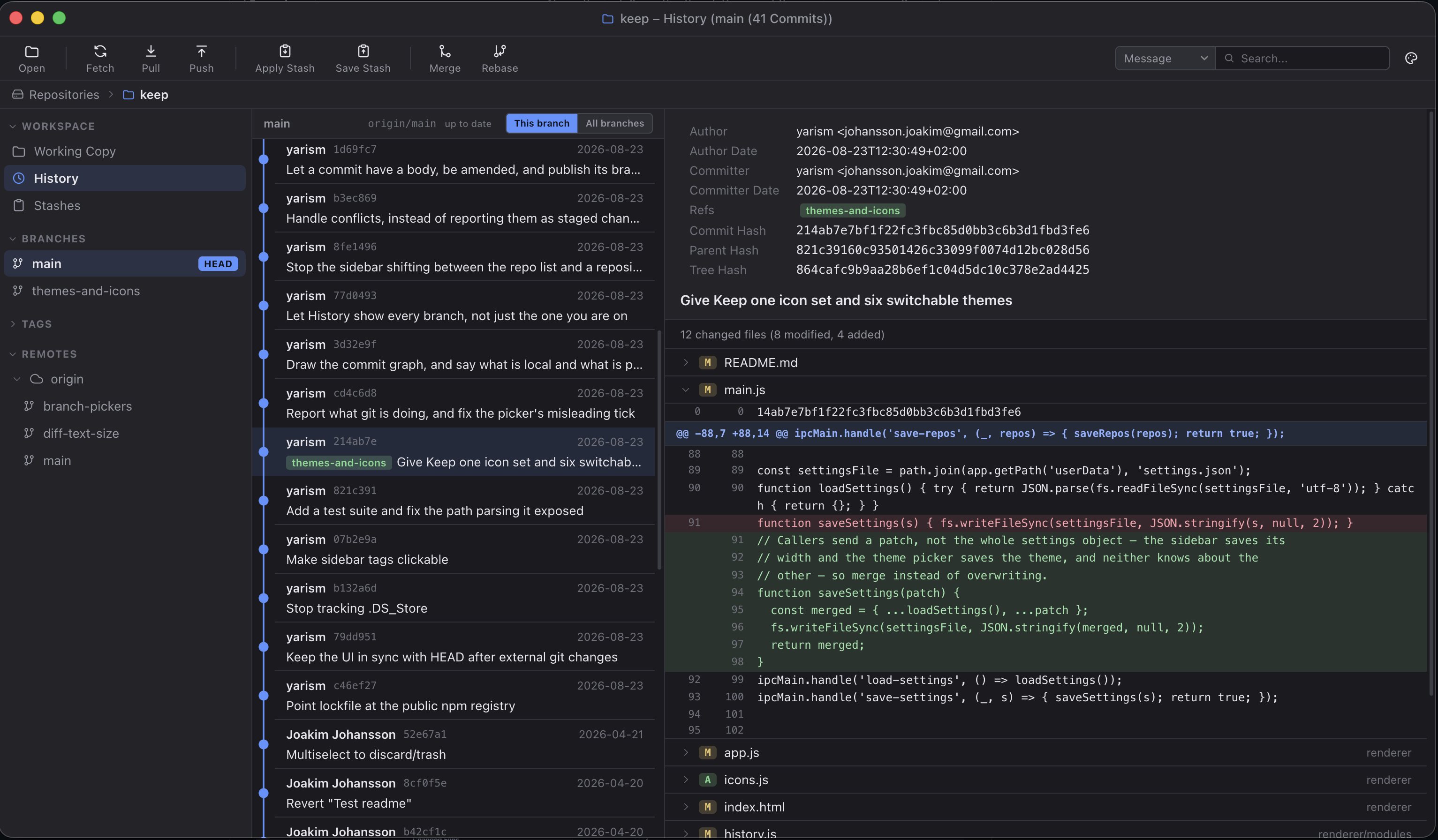The image size is (1438, 840).
Task: Select History in the sidebar
Action: point(124,178)
